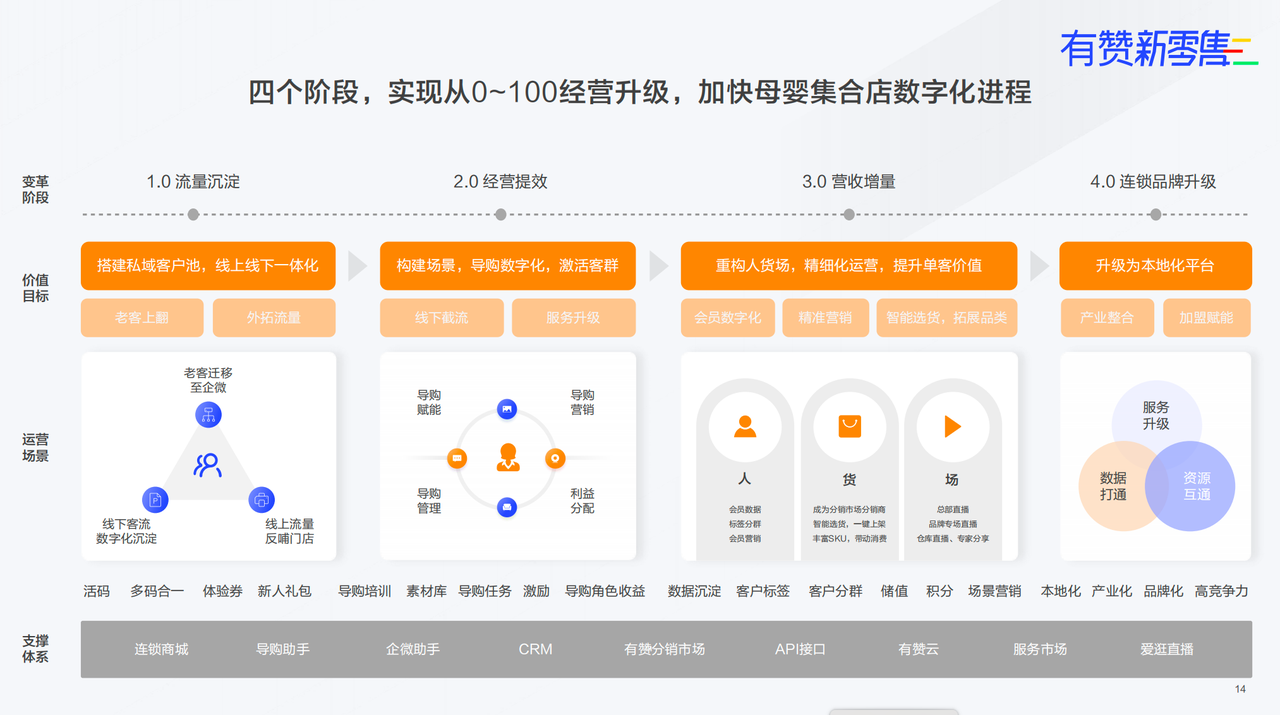Click the 利益分配 label
The height and width of the screenshot is (715, 1280).
[582, 501]
